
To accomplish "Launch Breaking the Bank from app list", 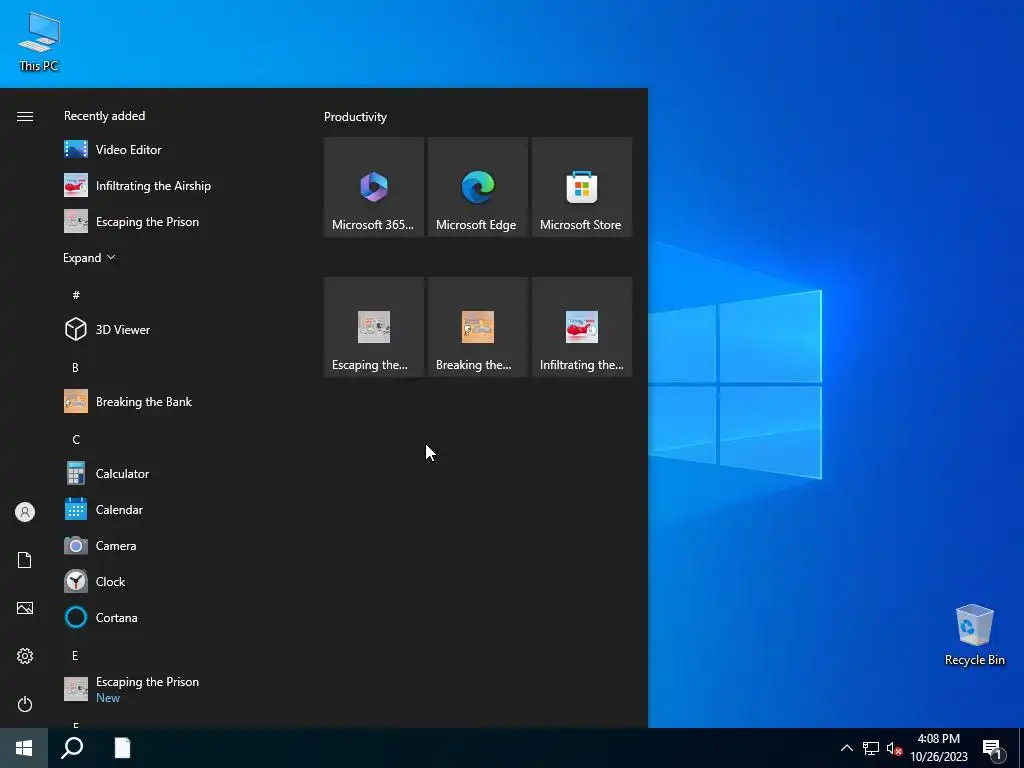I will 176,402.
